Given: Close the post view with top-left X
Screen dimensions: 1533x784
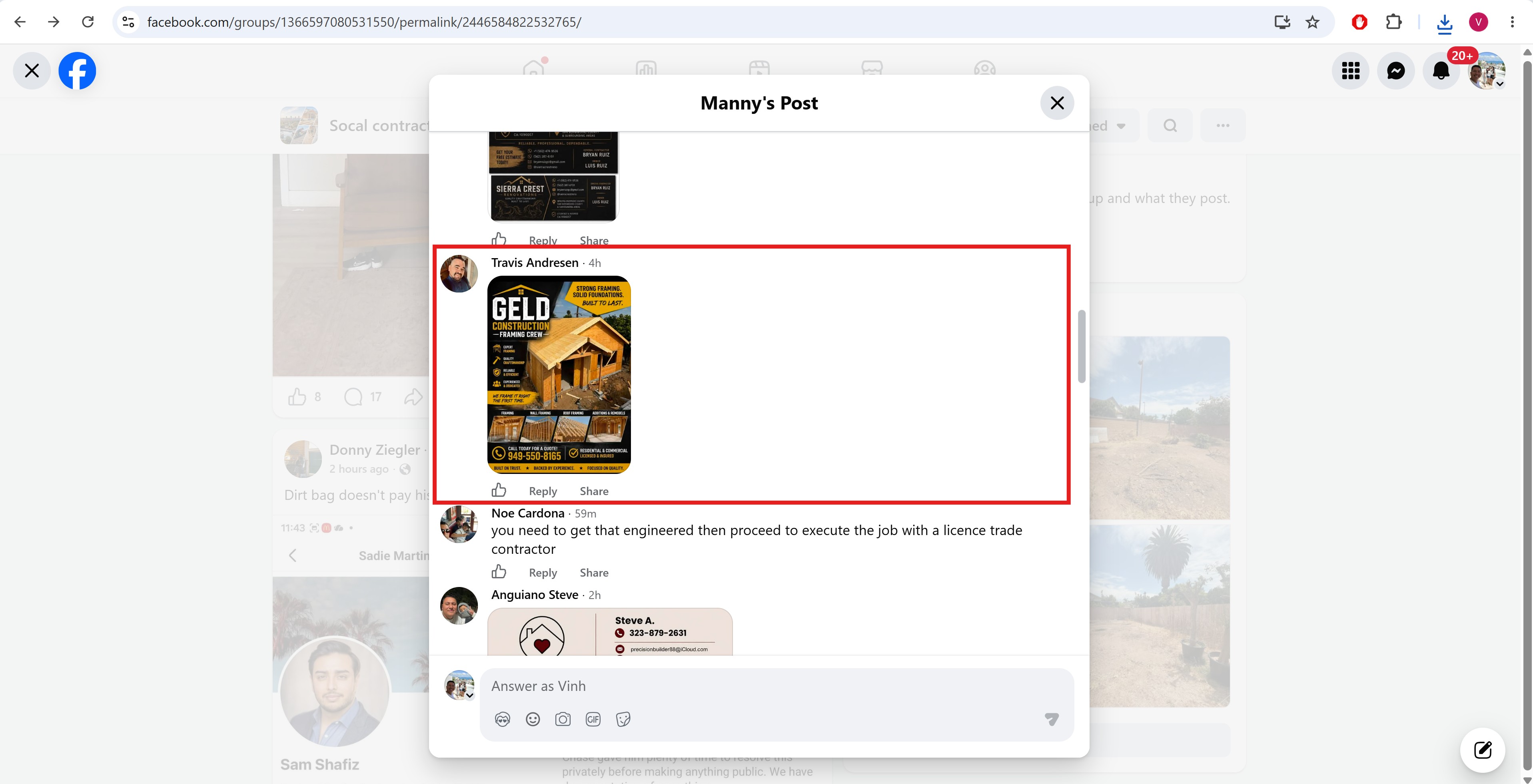Looking at the screenshot, I should click(32, 71).
